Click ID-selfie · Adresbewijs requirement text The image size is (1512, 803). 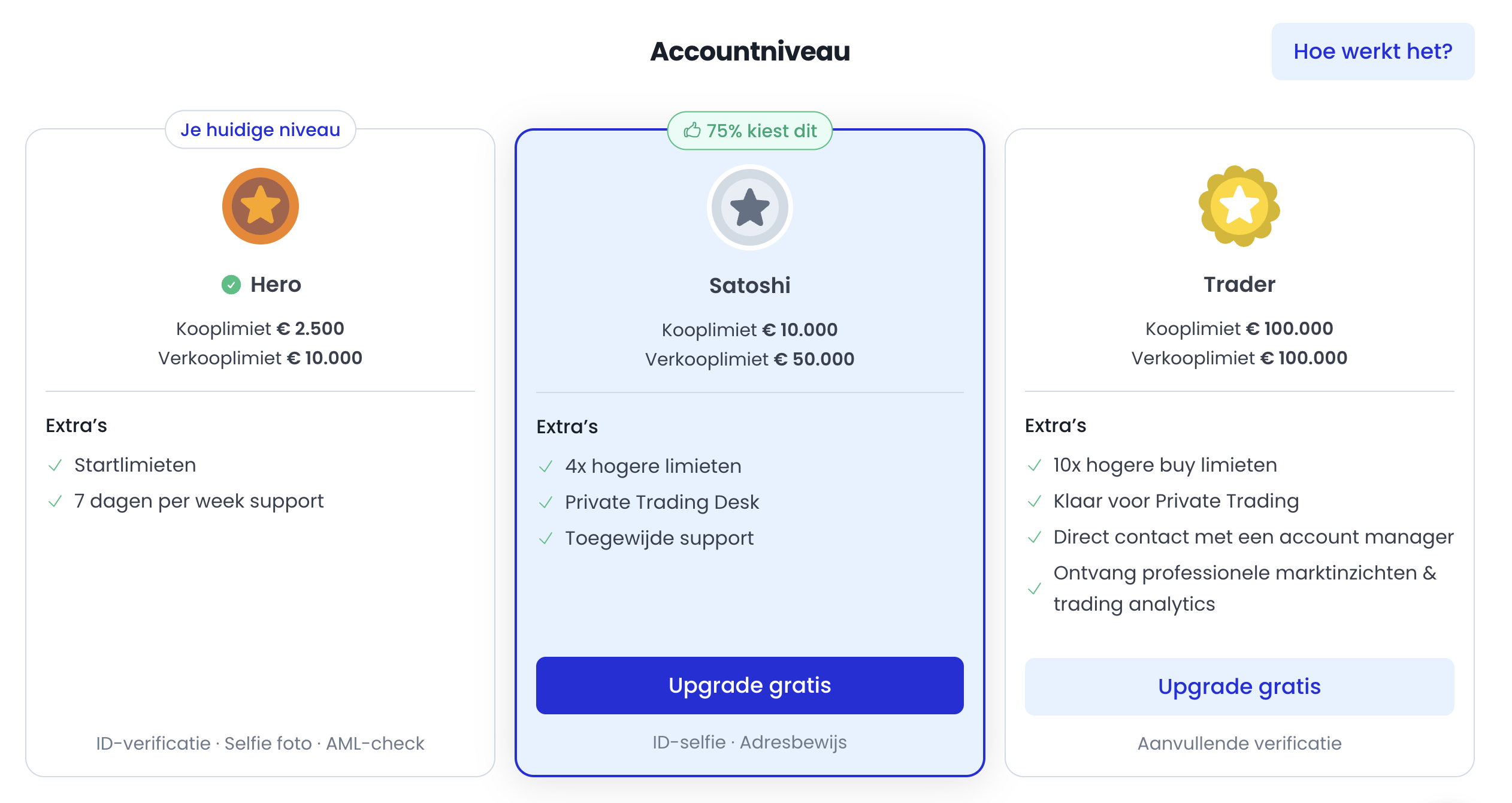pos(749,742)
